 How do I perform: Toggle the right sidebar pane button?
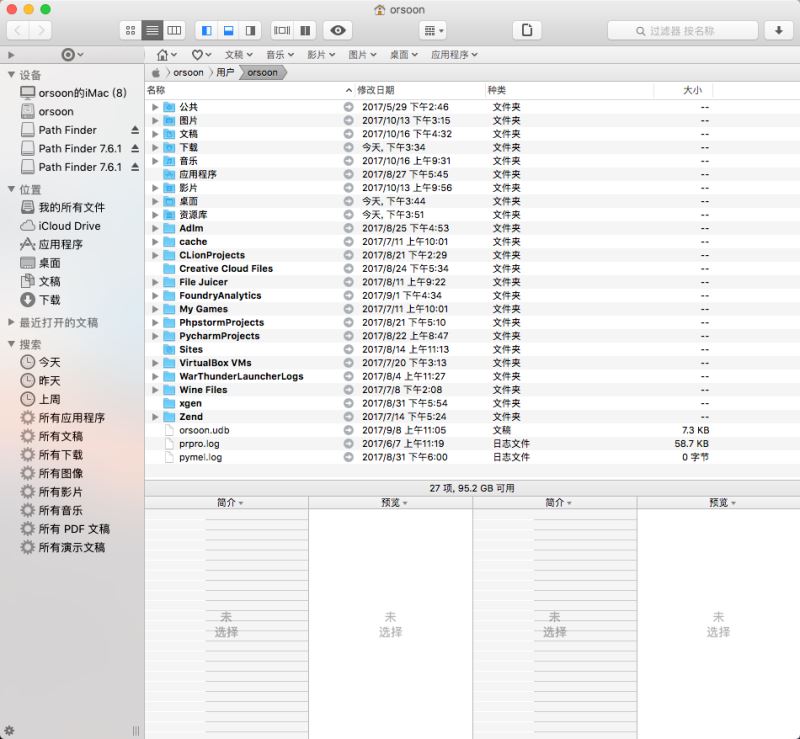(x=250, y=31)
